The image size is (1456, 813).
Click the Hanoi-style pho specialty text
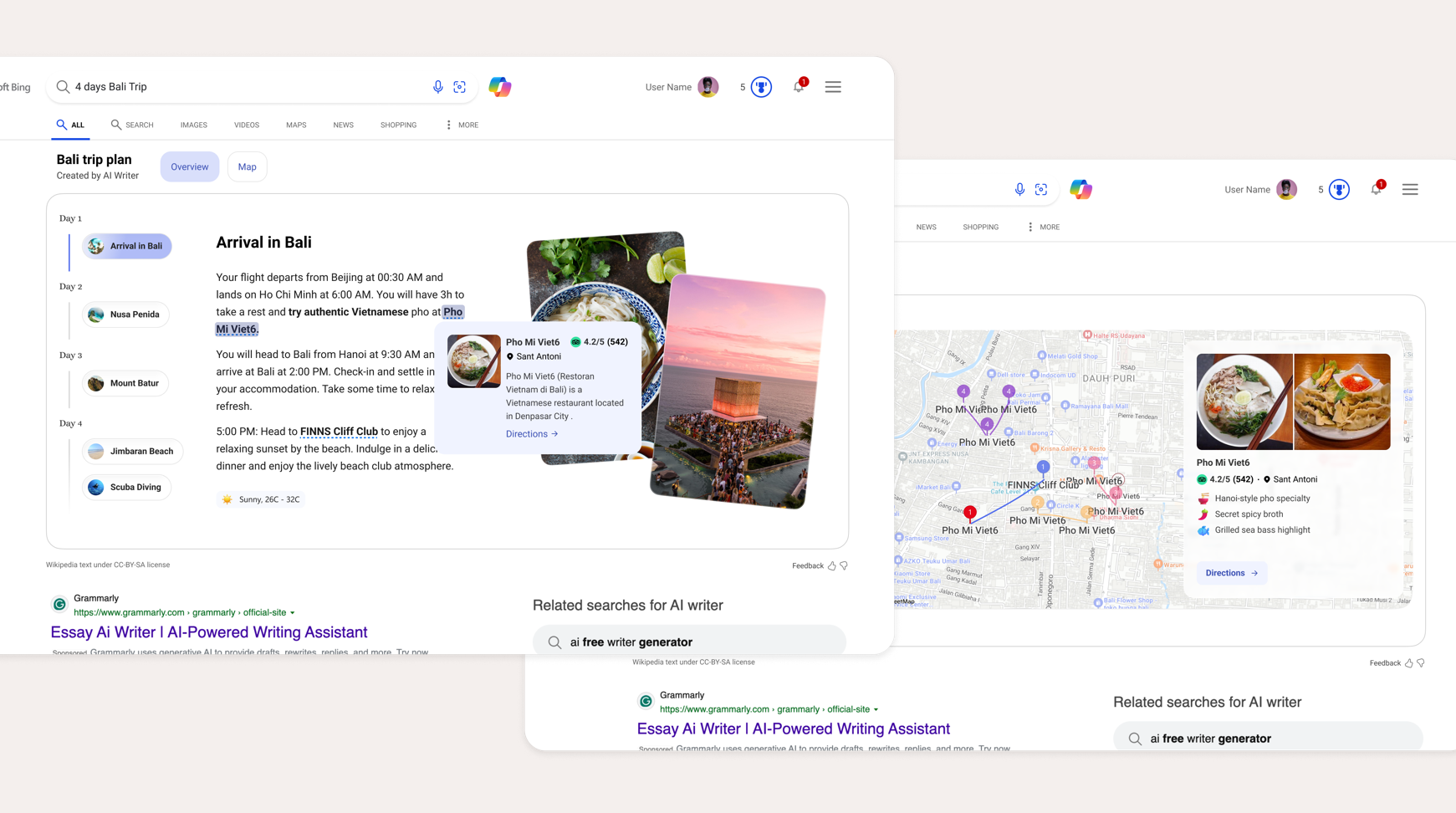pyautogui.click(x=1262, y=499)
